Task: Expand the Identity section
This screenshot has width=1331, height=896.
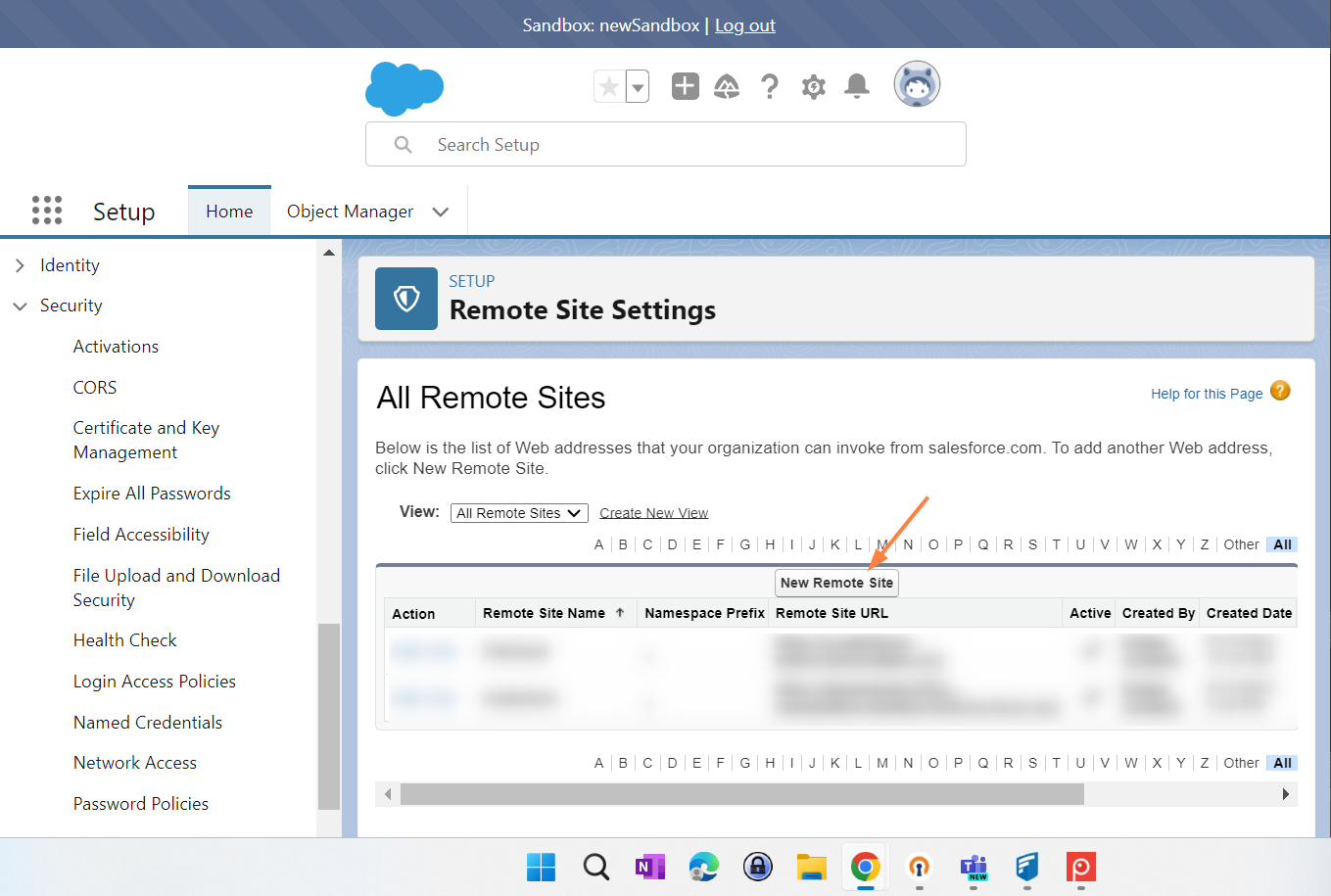Action: pyautogui.click(x=20, y=265)
